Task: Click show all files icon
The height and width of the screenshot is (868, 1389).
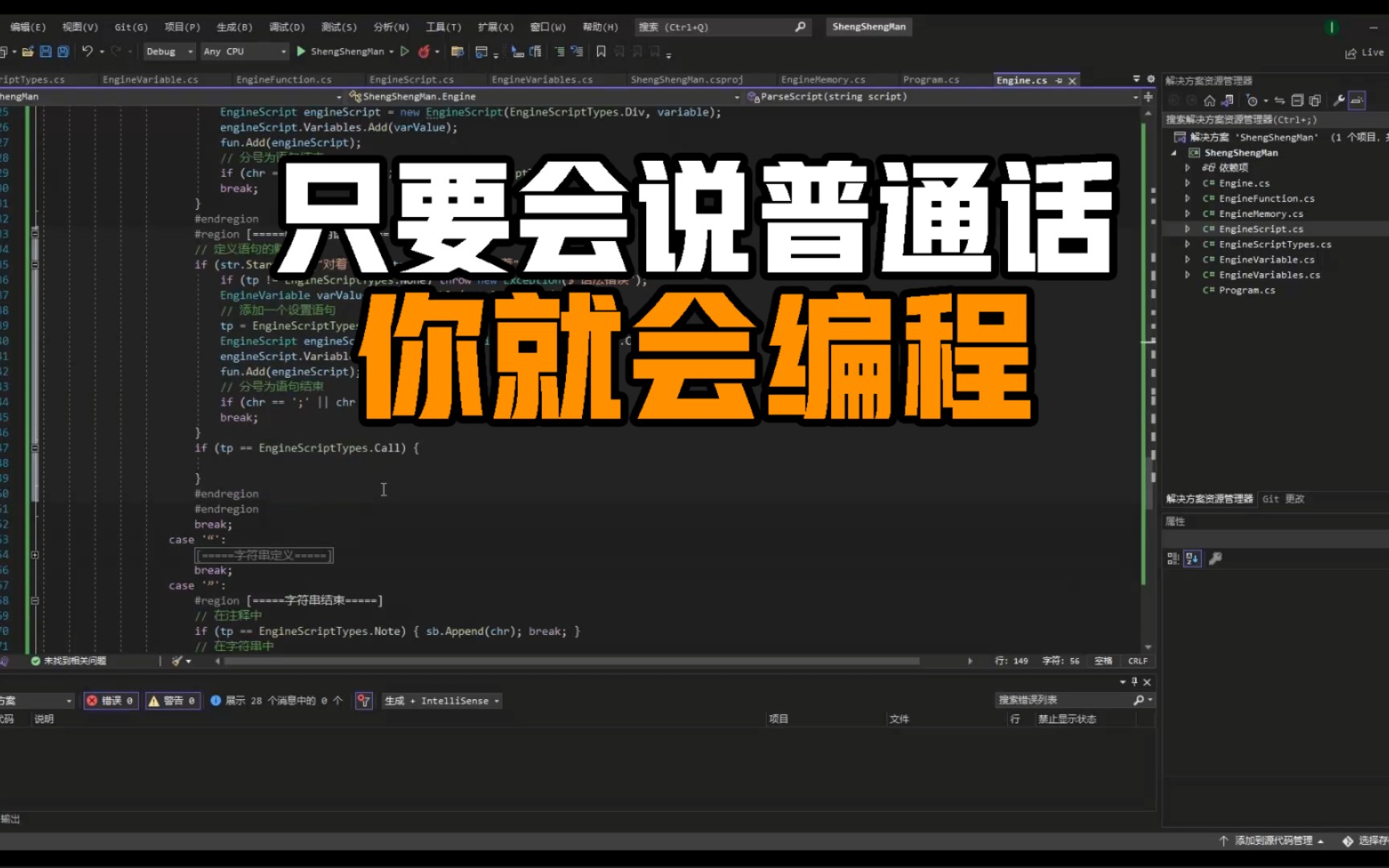Action: (1315, 100)
